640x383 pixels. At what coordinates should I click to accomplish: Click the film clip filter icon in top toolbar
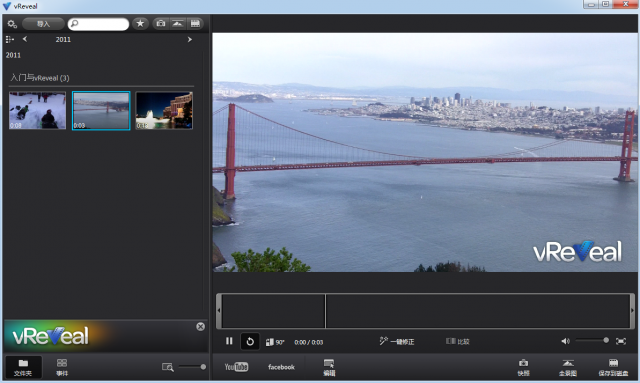[195, 24]
